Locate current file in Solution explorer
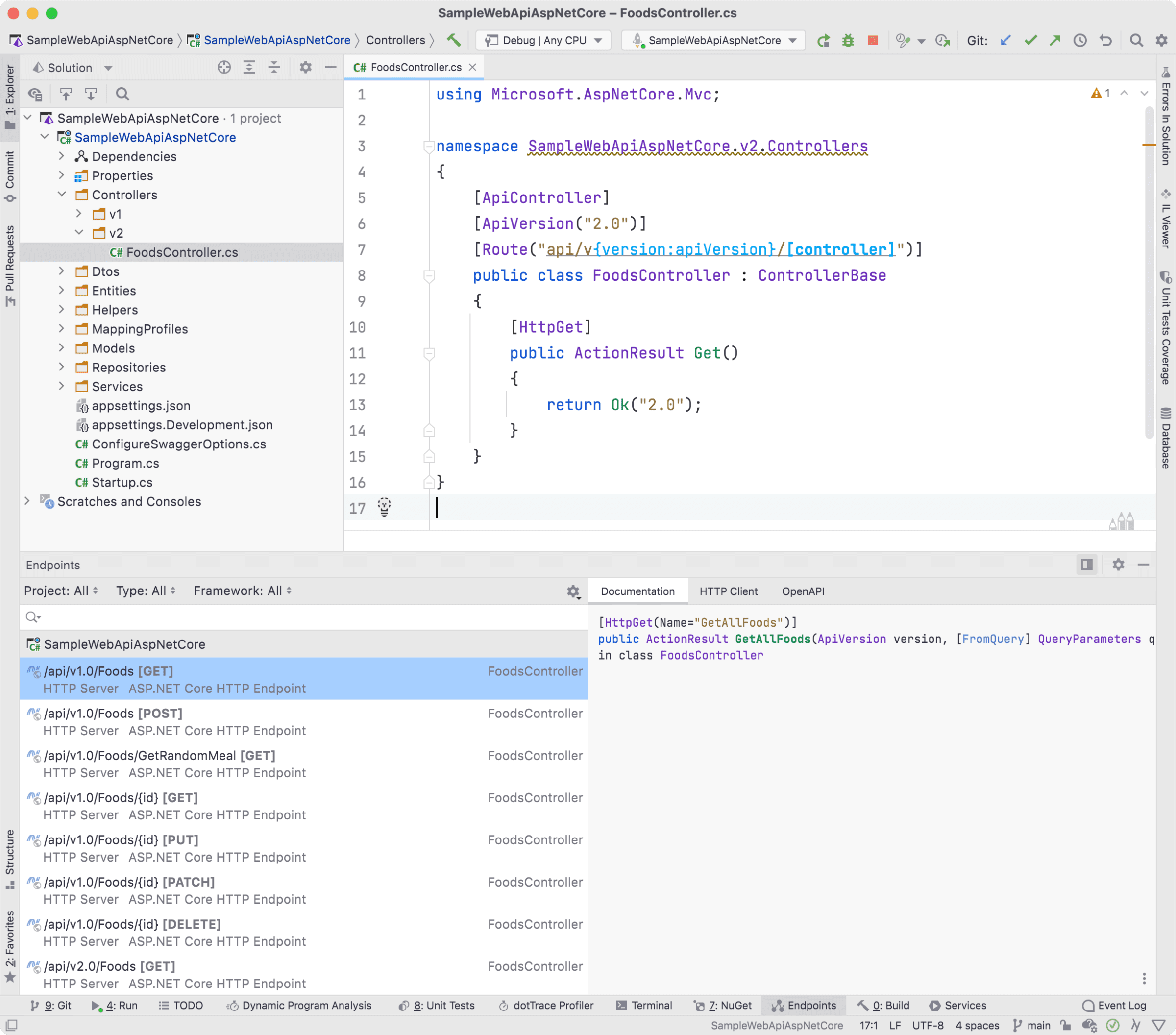Image resolution: width=1176 pixels, height=1035 pixels. (x=224, y=67)
